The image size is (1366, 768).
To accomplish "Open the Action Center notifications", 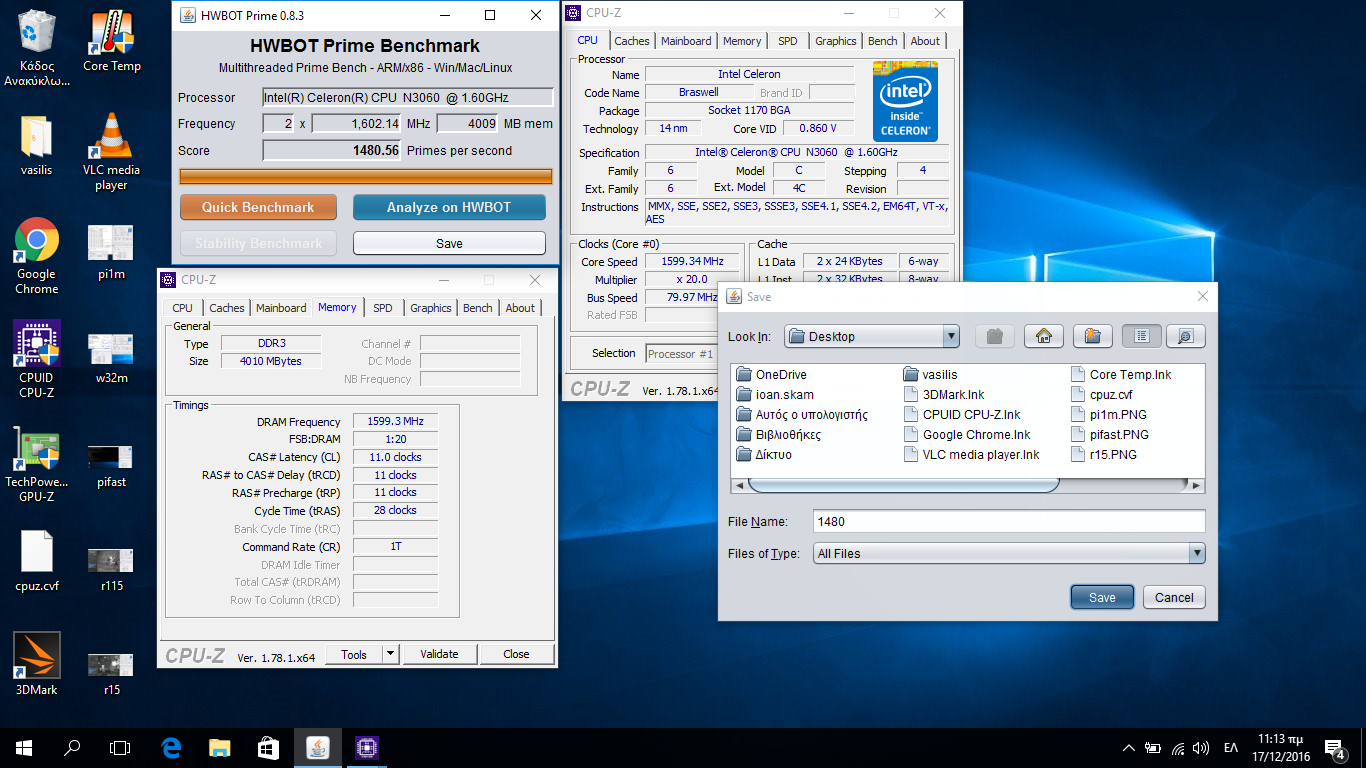I will pyautogui.click(x=1334, y=747).
